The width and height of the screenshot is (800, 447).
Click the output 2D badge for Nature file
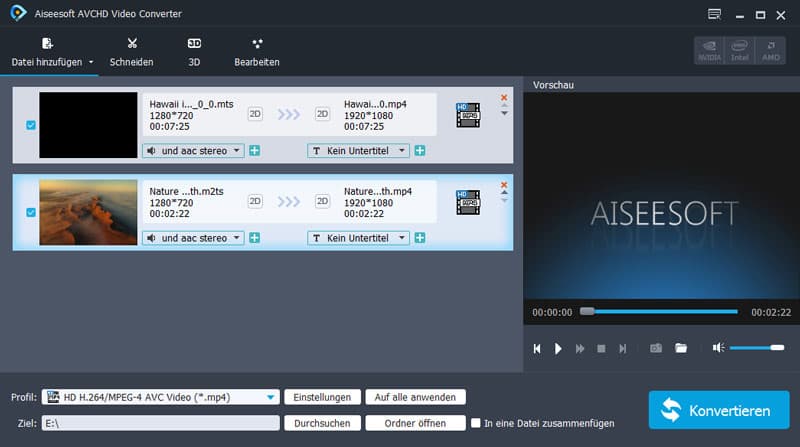pos(322,201)
